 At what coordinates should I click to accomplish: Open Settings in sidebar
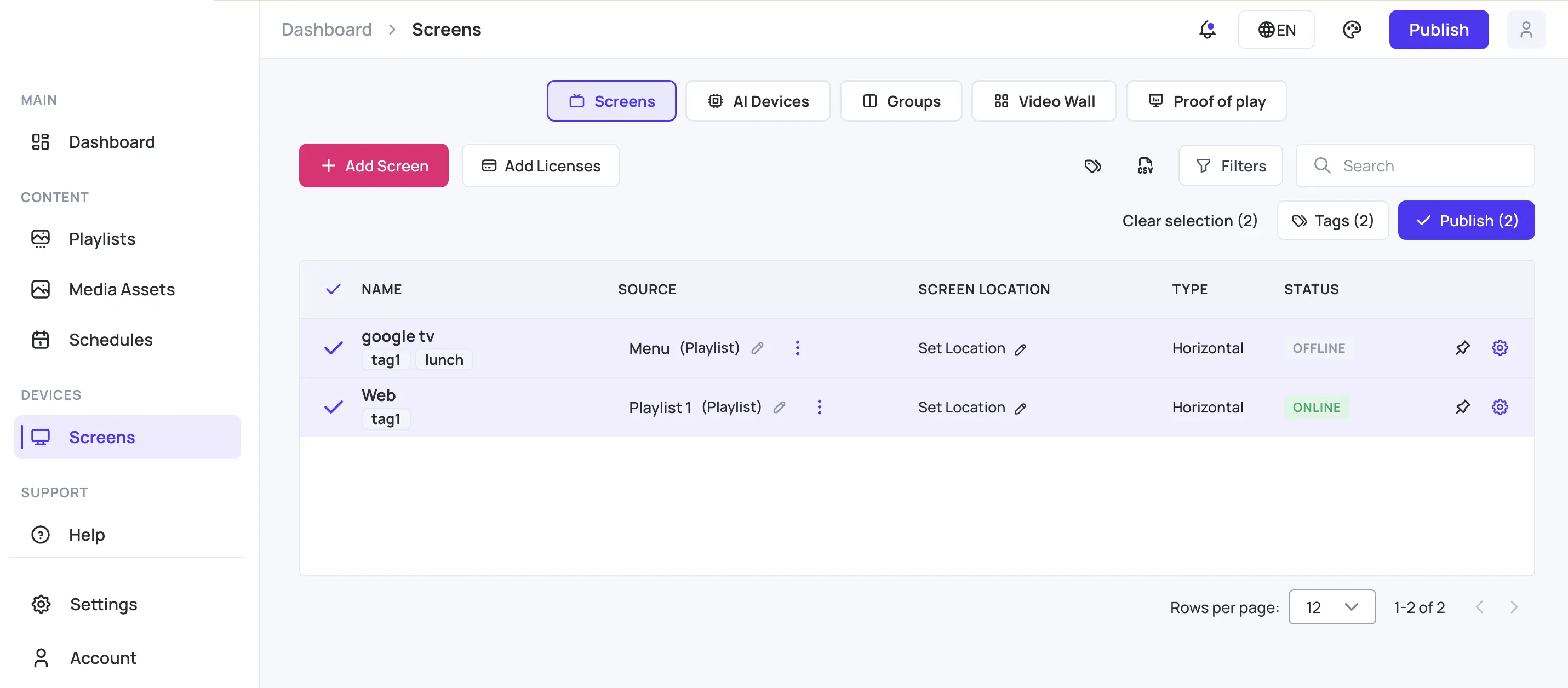pos(127,605)
